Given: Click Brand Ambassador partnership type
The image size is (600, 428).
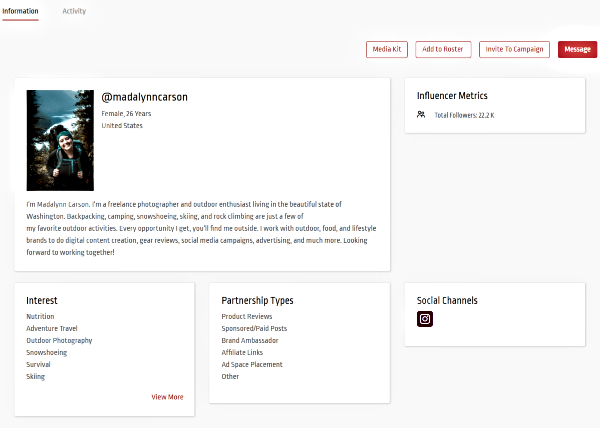Looking at the screenshot, I should point(250,340).
